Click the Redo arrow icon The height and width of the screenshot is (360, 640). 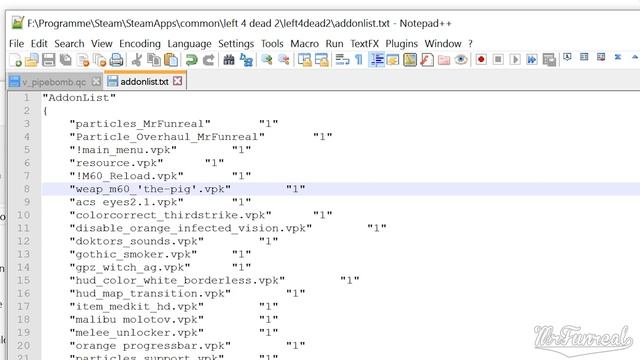(208, 60)
